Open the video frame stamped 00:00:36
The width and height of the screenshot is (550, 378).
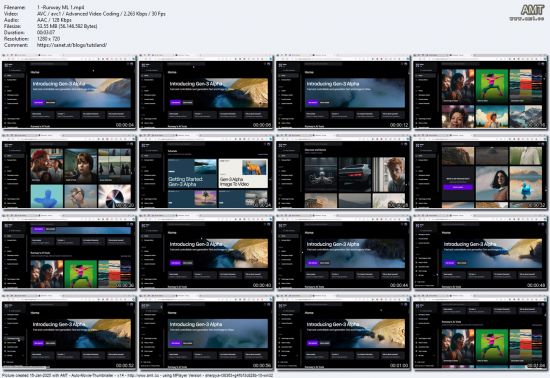(x=69, y=252)
